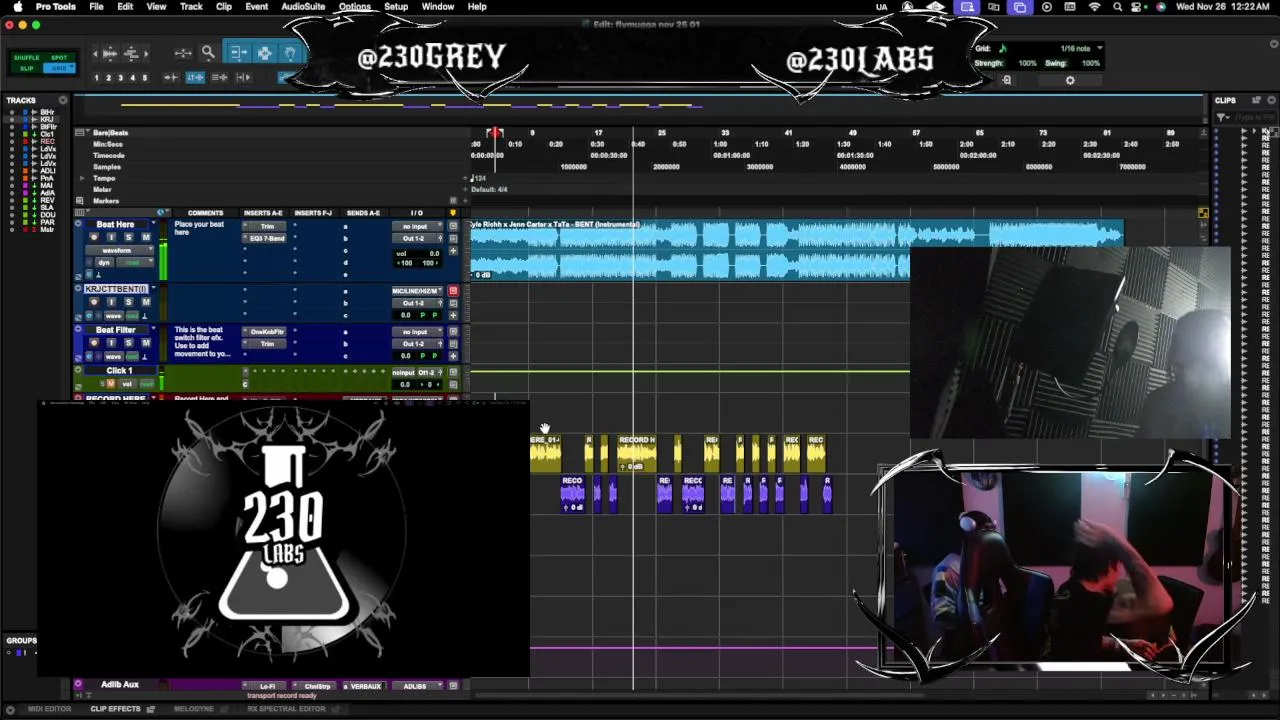Image resolution: width=1280 pixels, height=720 pixels.
Task: Click the red playhead marker in ruler
Action: coord(494,133)
